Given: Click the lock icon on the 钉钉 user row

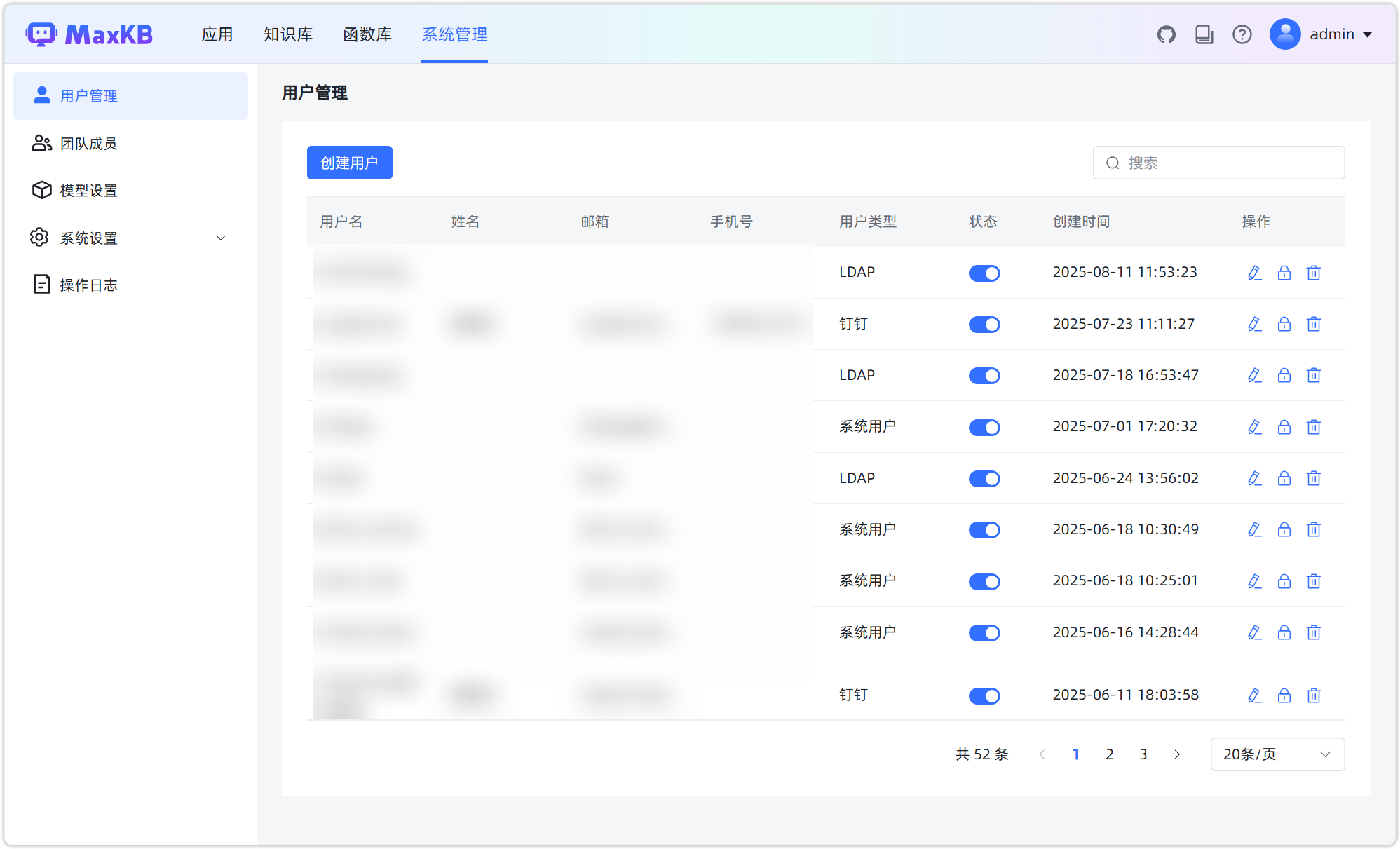Looking at the screenshot, I should (1284, 324).
